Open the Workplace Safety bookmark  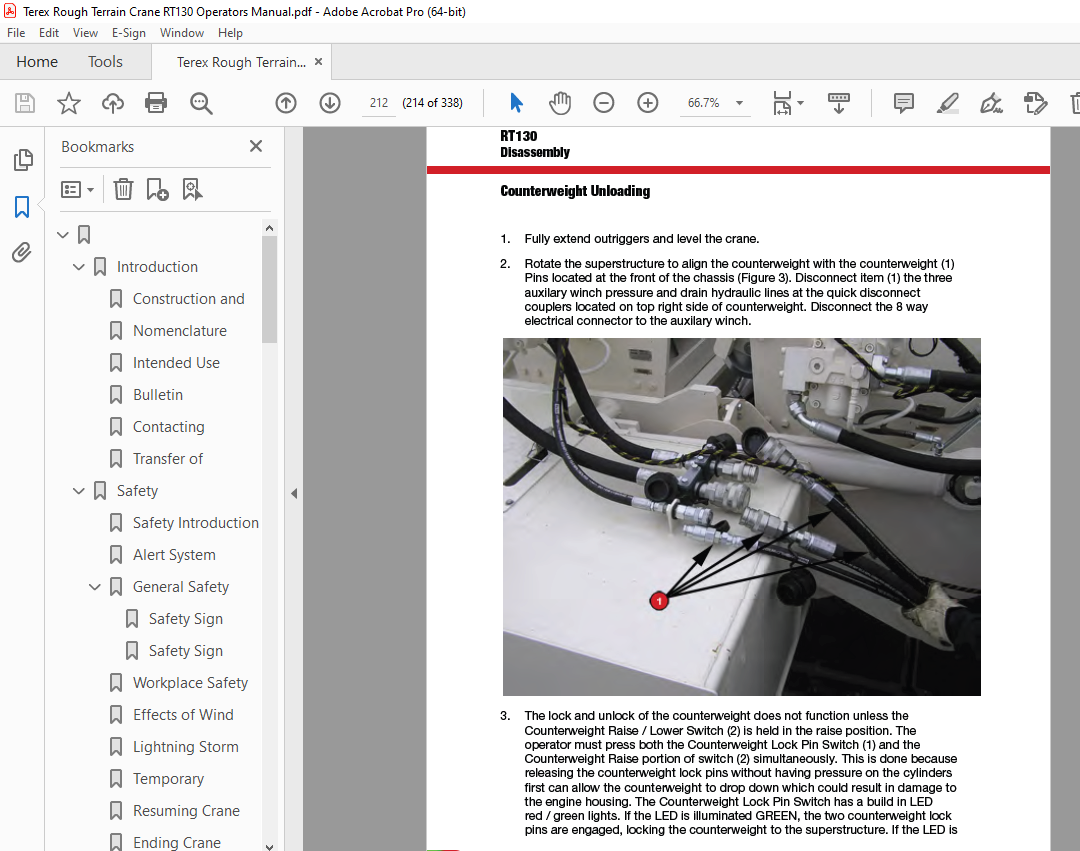click(190, 683)
